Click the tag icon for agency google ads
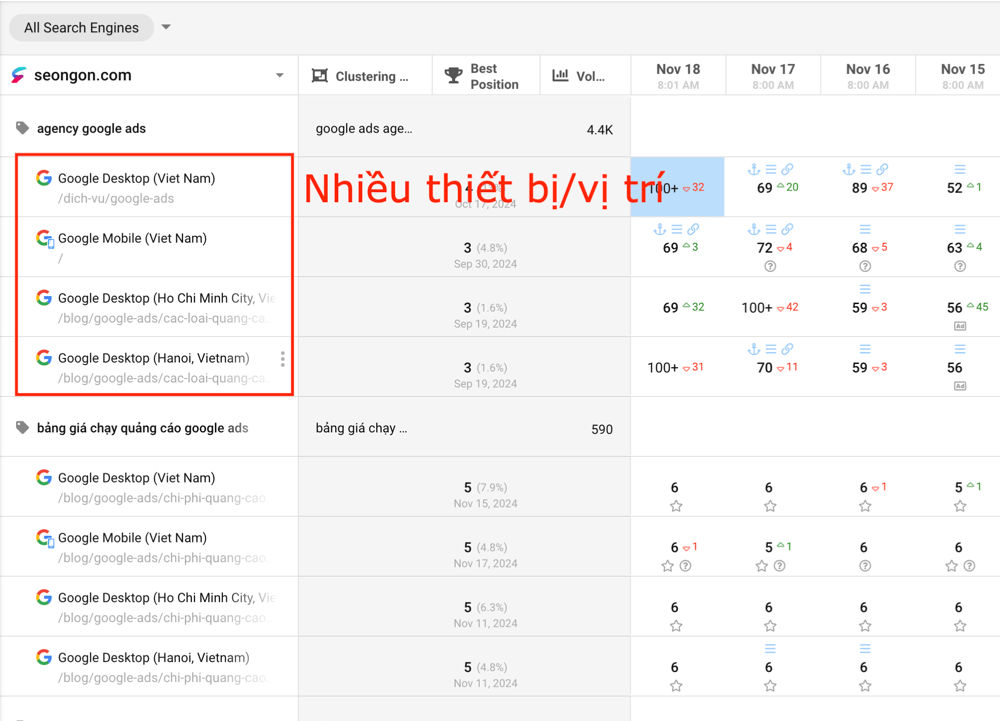The width and height of the screenshot is (1001, 721). 22,128
